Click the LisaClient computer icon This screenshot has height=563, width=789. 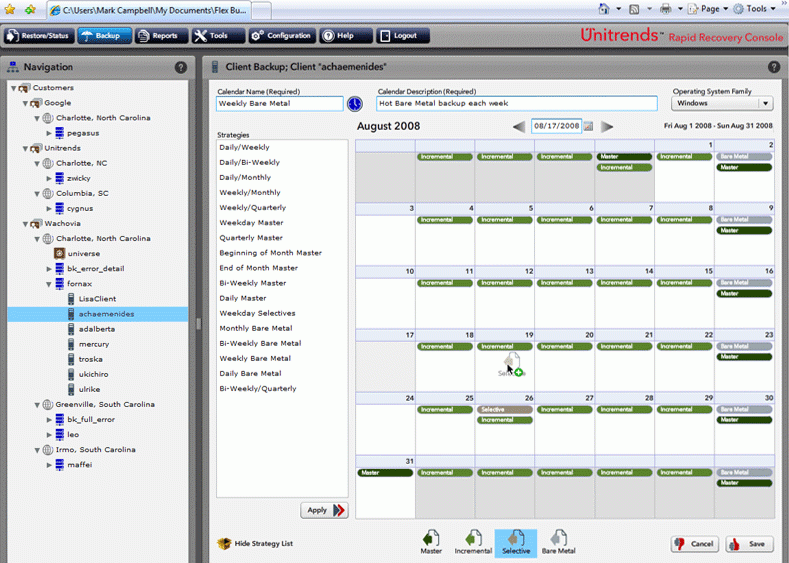pos(71,299)
